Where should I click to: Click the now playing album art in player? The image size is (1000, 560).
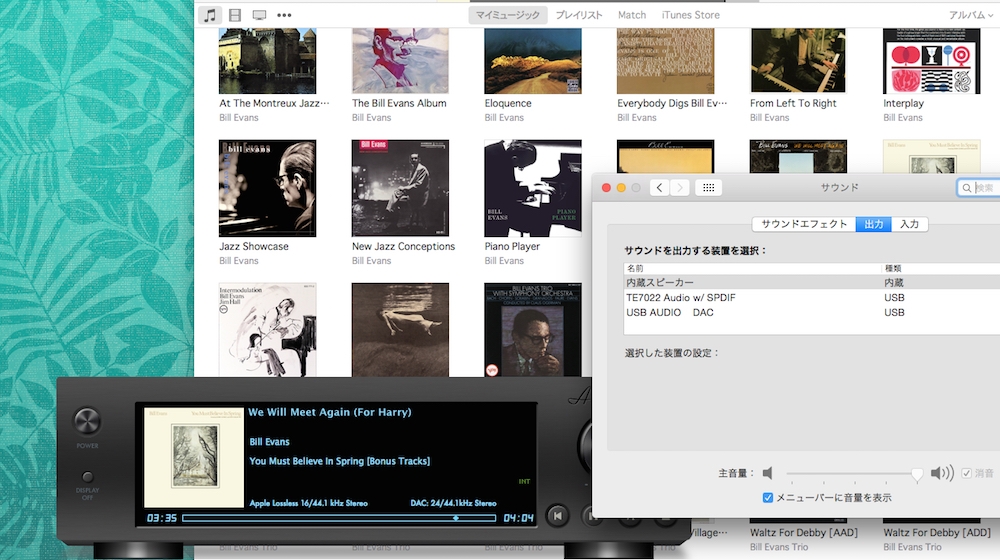tap(194, 457)
